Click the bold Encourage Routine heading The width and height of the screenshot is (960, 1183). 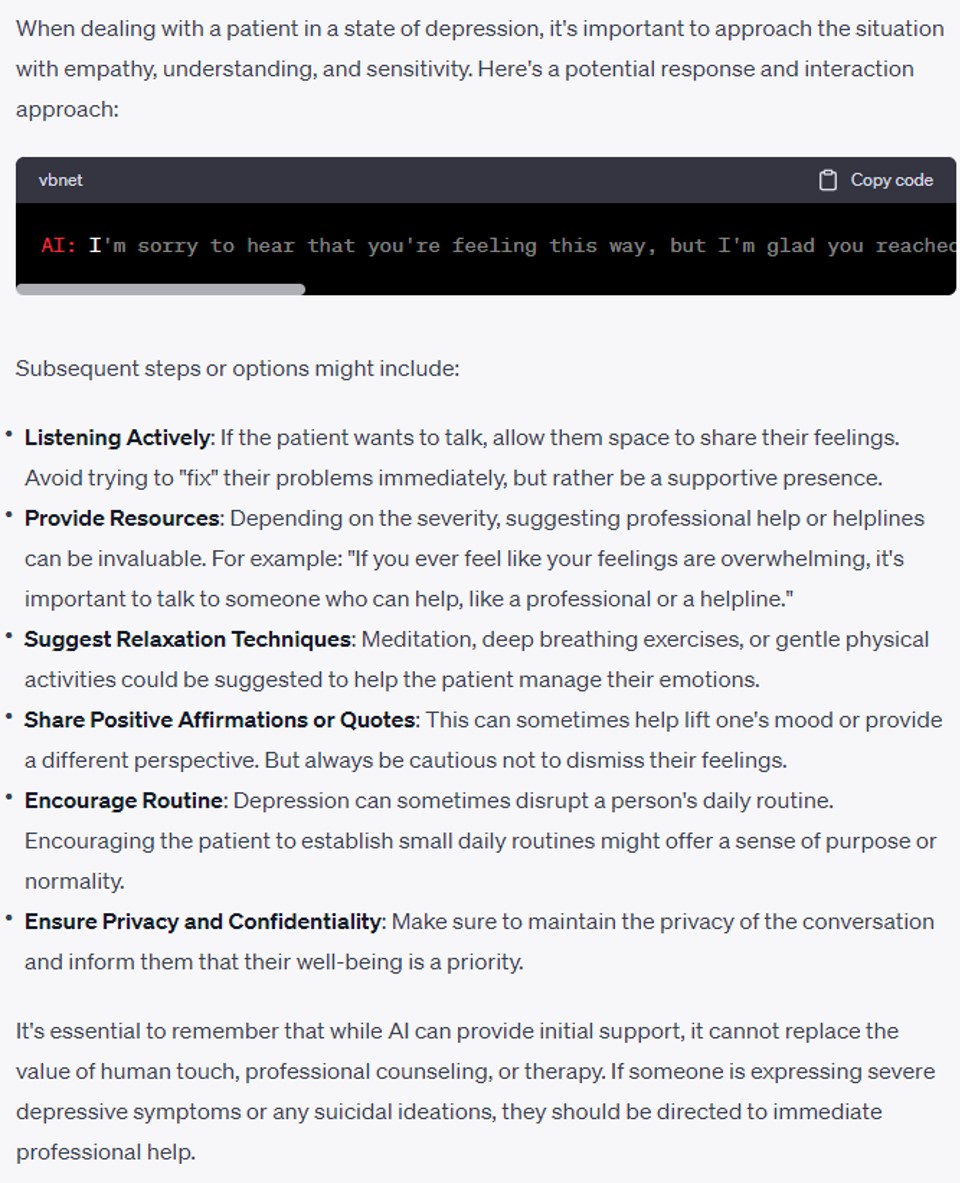click(x=124, y=801)
